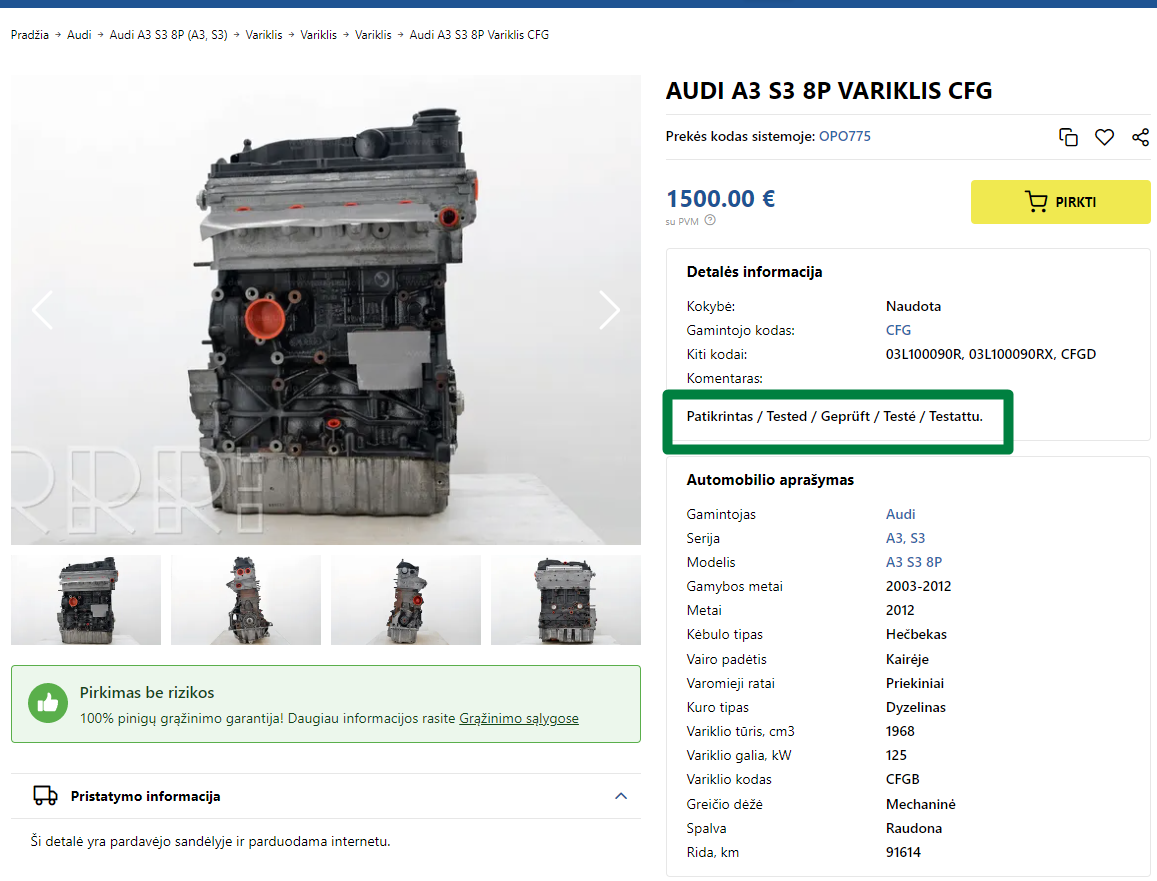
Task: Open the A3 S3 8P model link
Action: [x=913, y=562]
